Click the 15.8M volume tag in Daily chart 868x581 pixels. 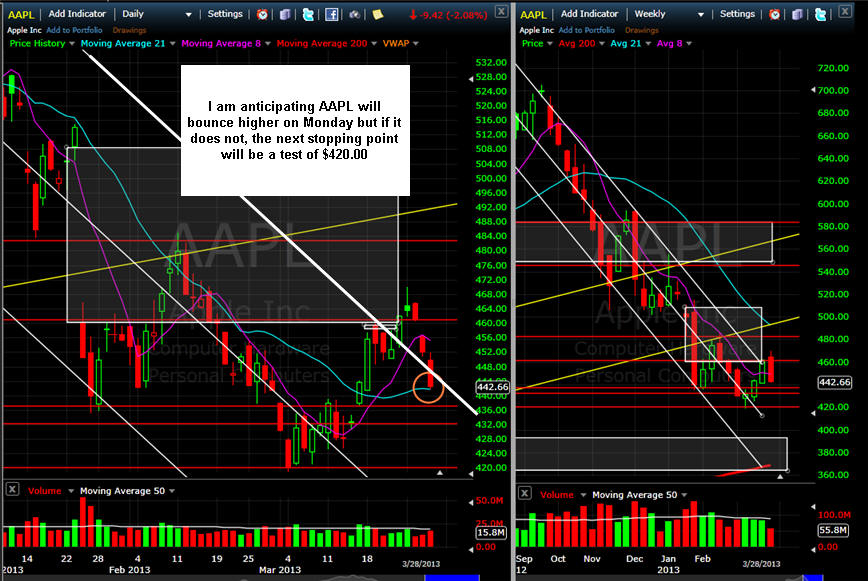(490, 532)
